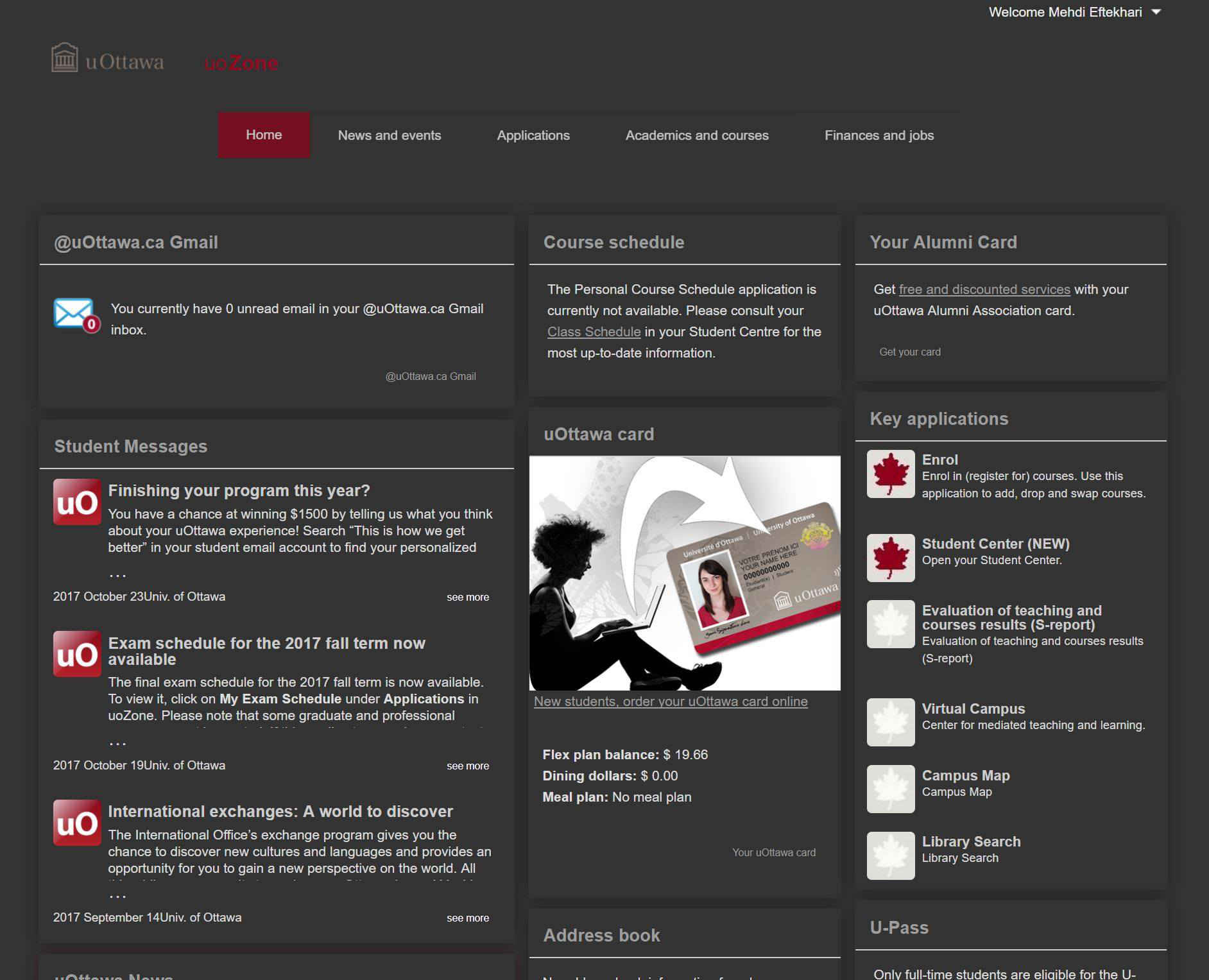Click the uOttawa building logo

click(108, 58)
